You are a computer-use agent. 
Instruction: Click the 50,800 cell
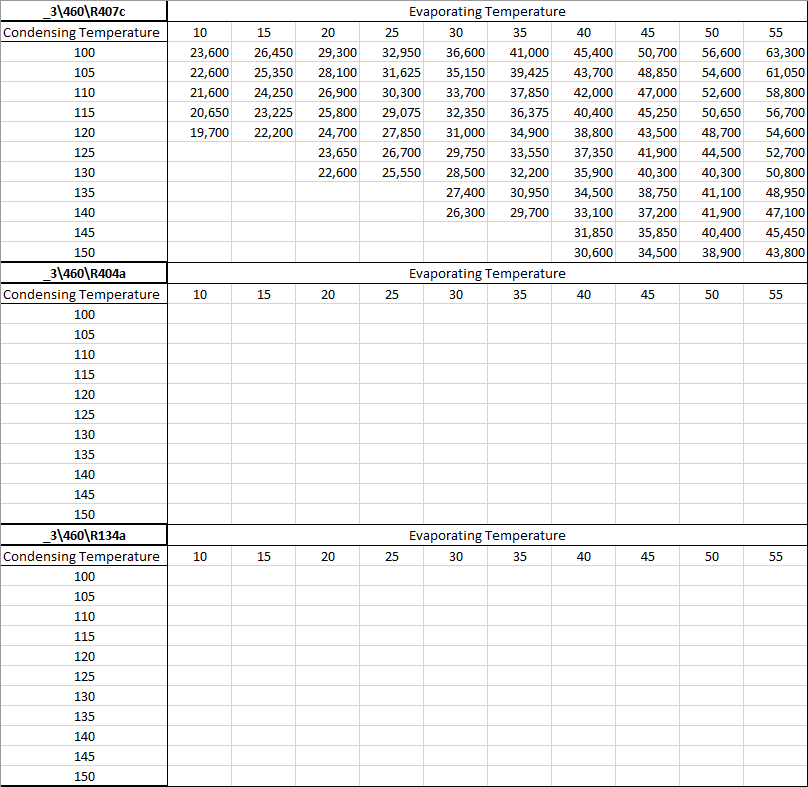click(x=775, y=173)
